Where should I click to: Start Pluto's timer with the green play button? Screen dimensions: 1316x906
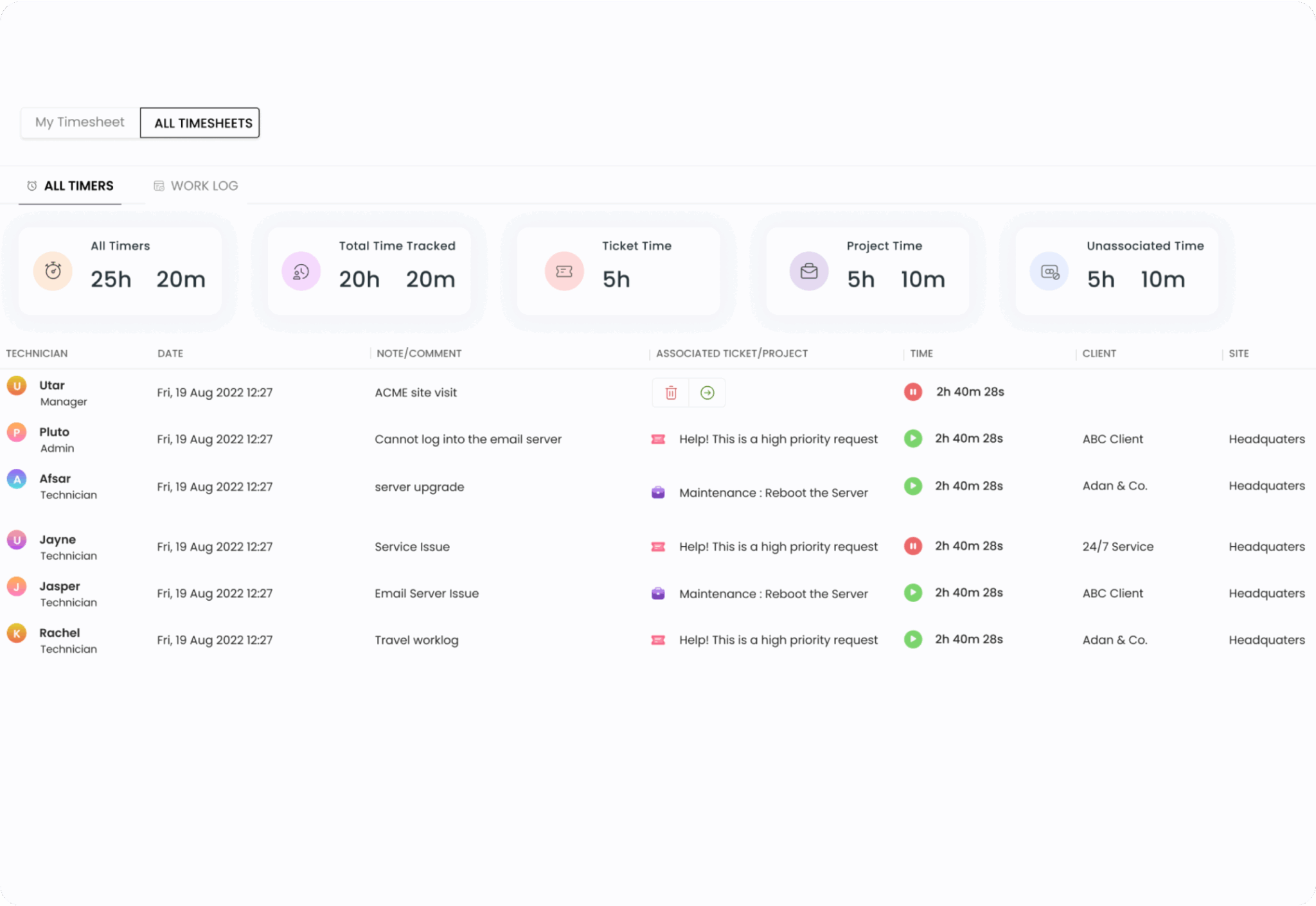pos(912,439)
